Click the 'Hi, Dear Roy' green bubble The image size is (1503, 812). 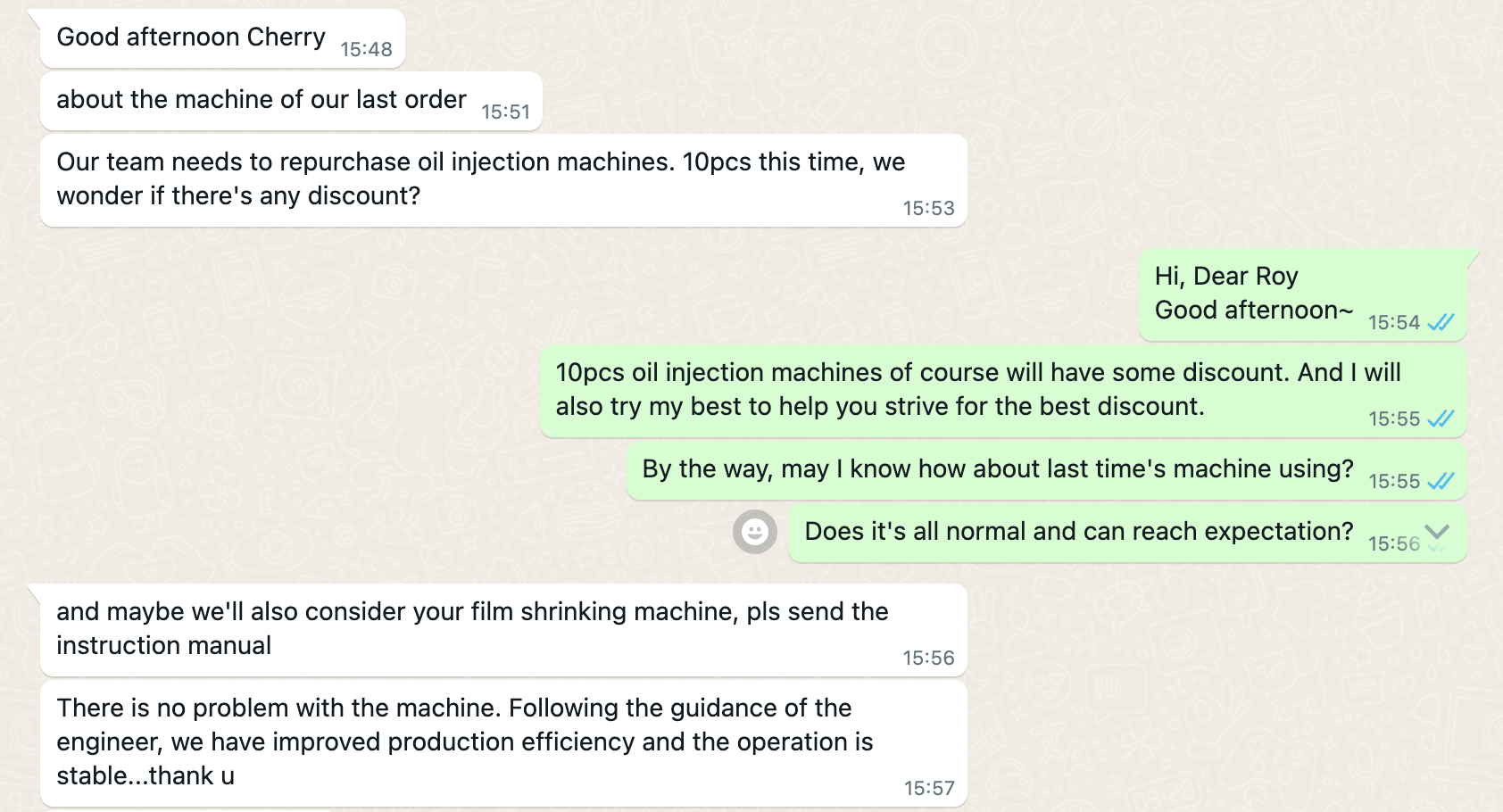point(1303,294)
